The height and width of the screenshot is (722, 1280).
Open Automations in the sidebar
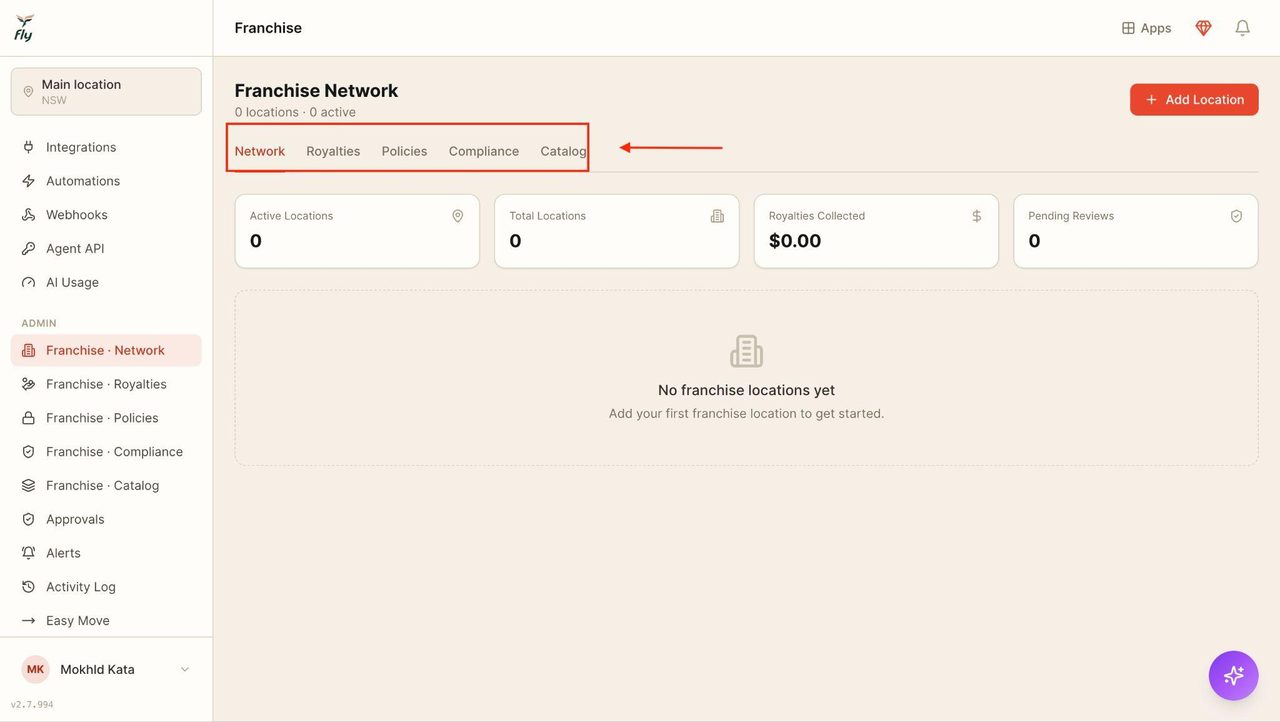pyautogui.click(x=106, y=181)
